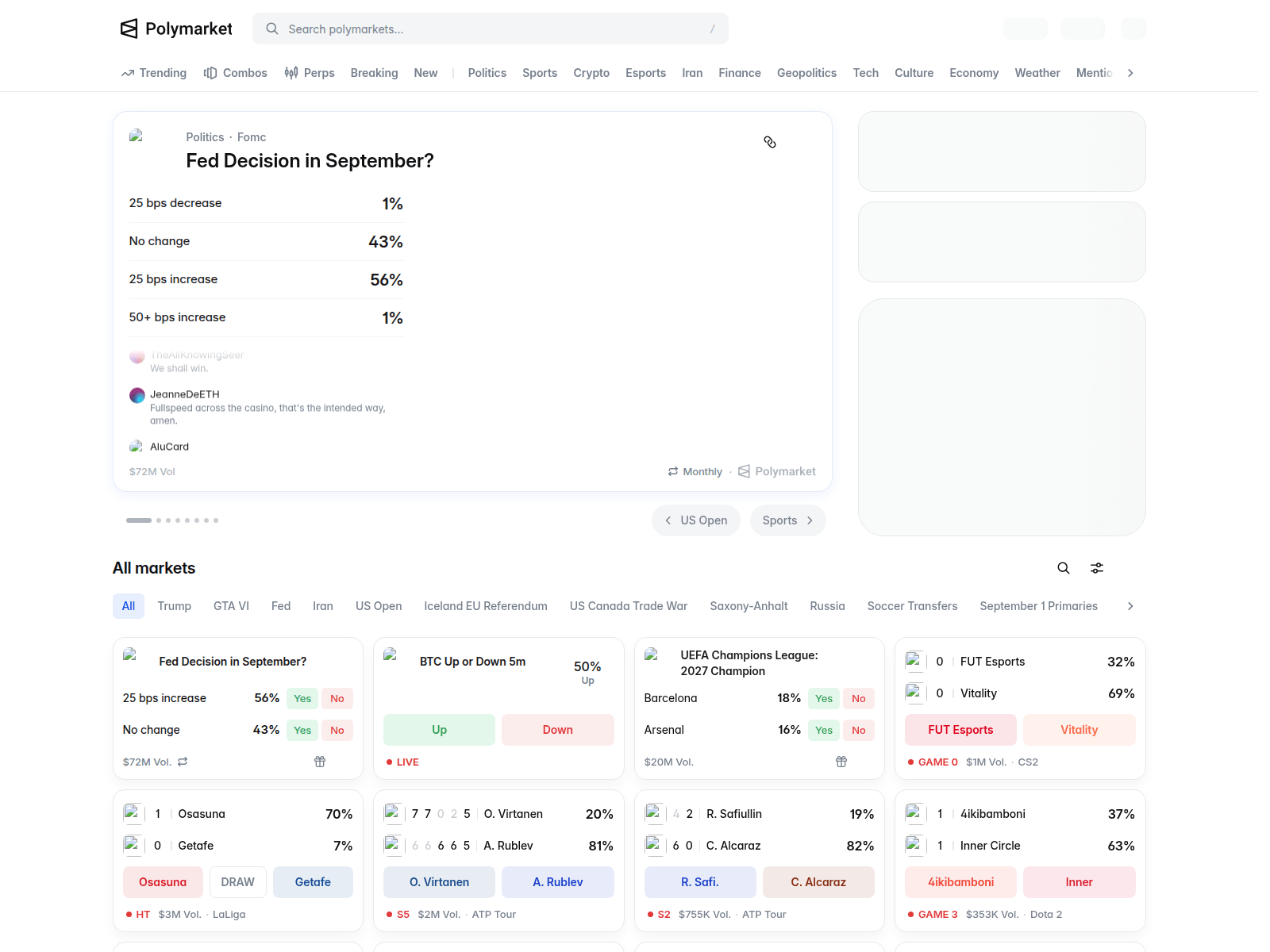The image size is (1270, 952).
Task: Go to previous US Open slide
Action: click(696, 520)
